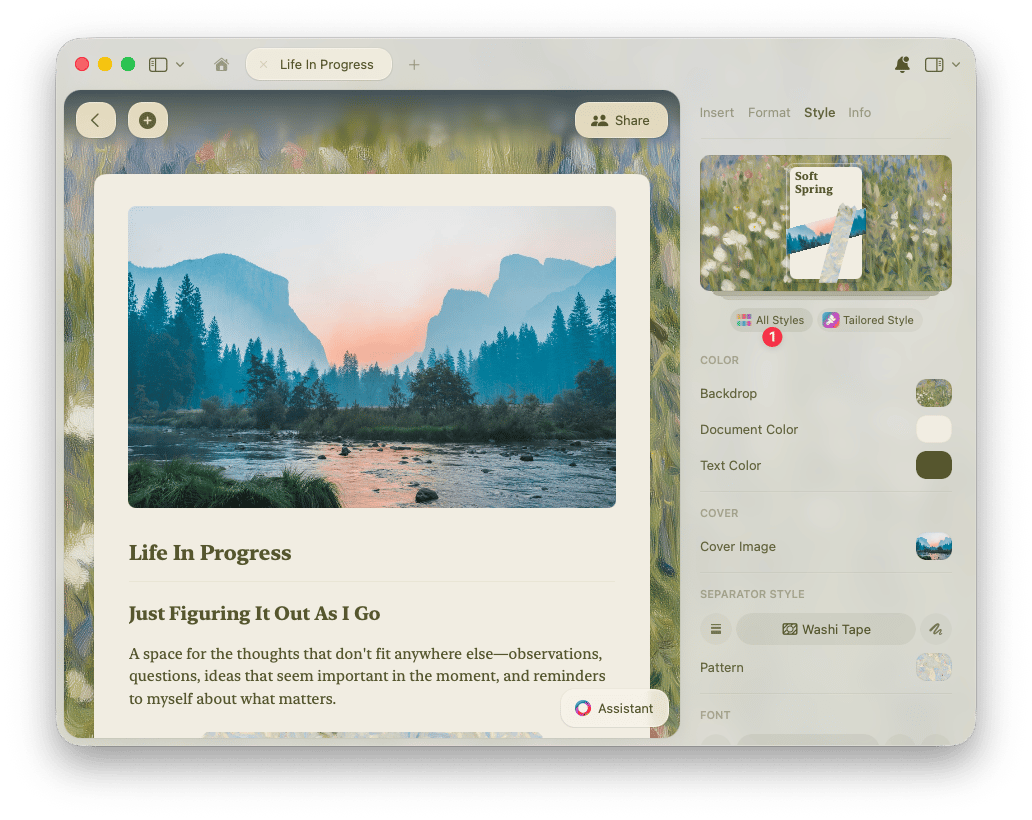Open the Assistant
The image size is (1032, 820).
point(615,708)
